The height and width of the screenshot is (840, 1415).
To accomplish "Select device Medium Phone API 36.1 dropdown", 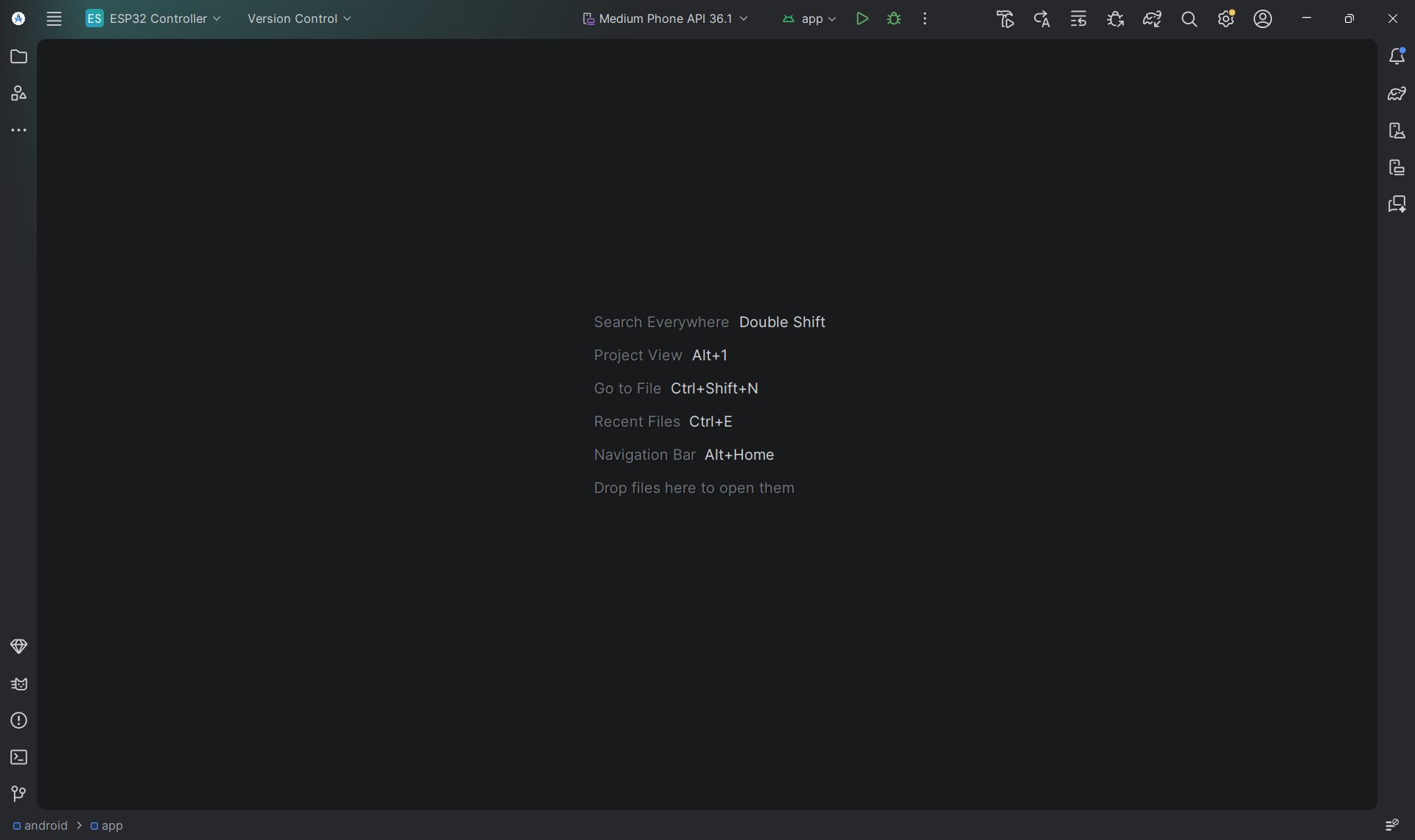I will pos(665,18).
